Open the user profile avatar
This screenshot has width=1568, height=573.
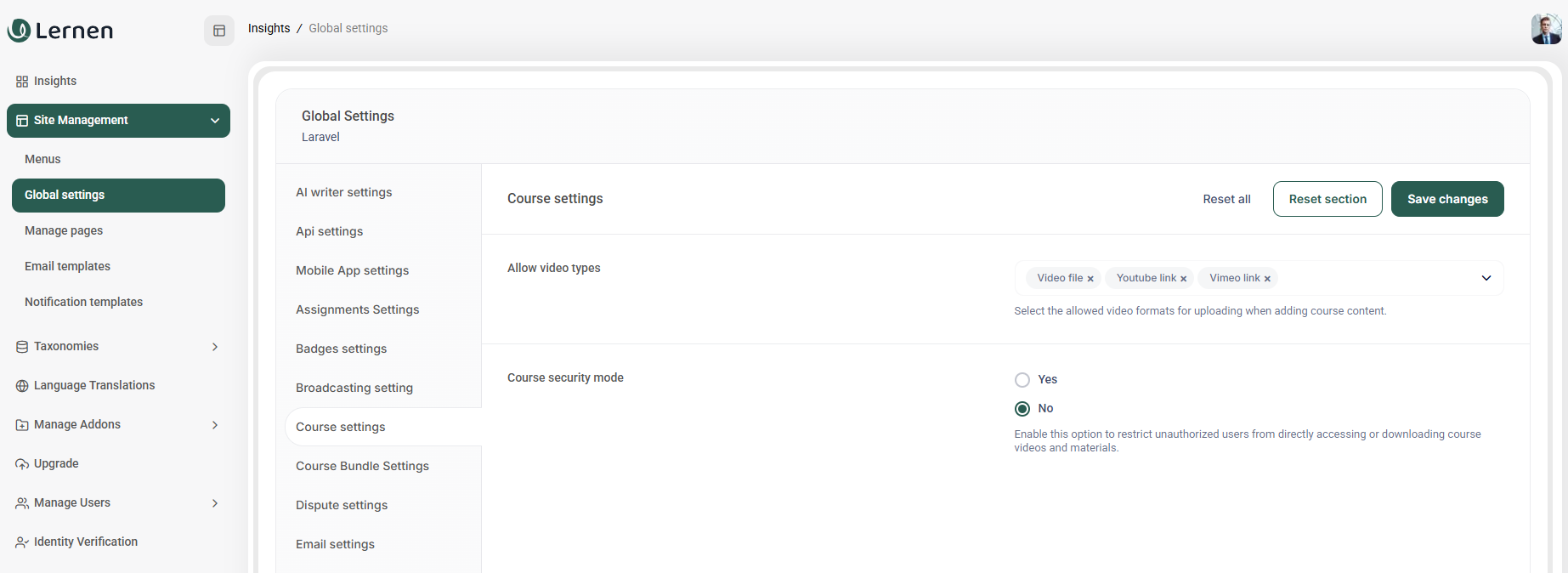(1546, 29)
